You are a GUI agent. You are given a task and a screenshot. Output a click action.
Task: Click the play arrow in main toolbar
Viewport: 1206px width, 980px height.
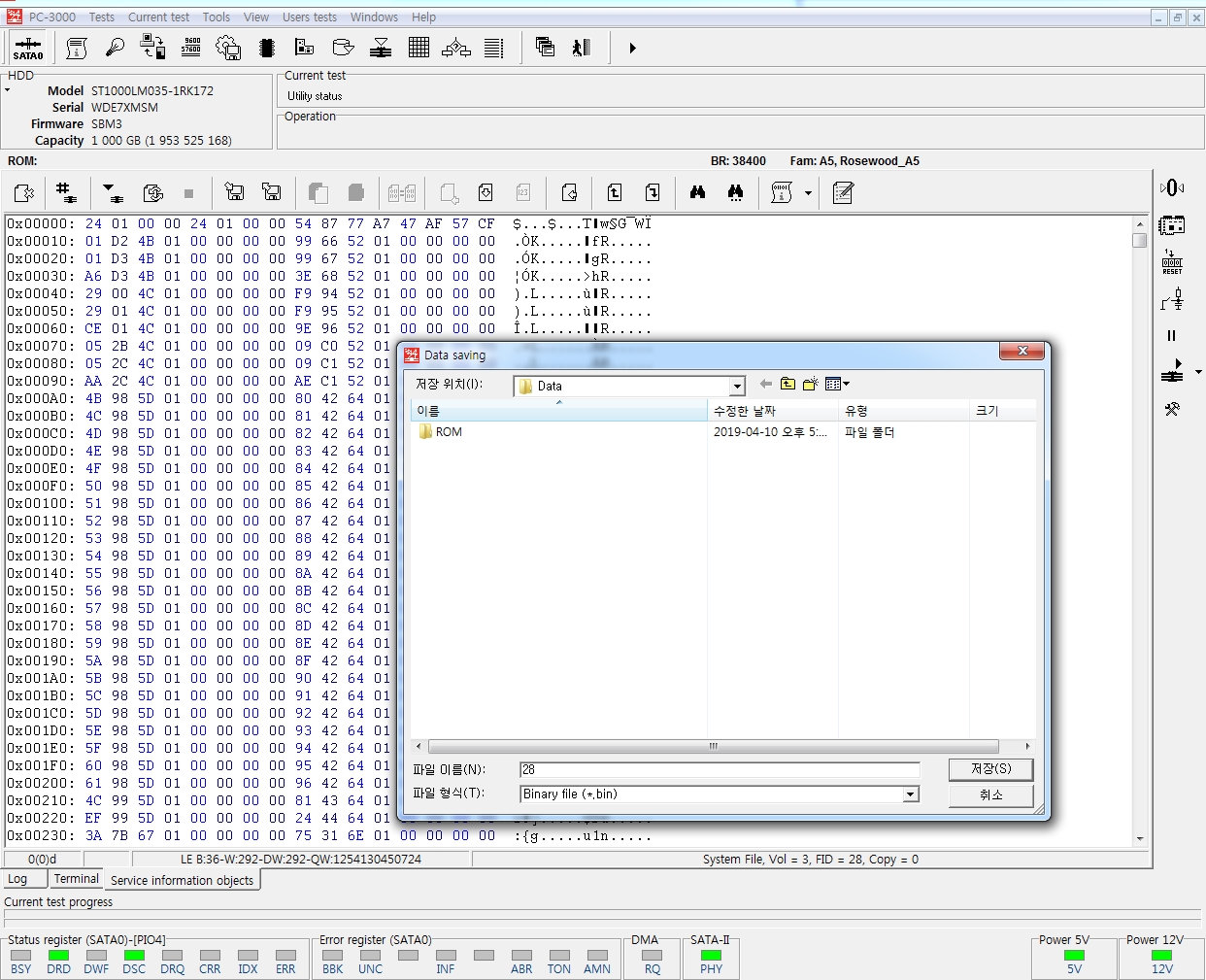(632, 48)
